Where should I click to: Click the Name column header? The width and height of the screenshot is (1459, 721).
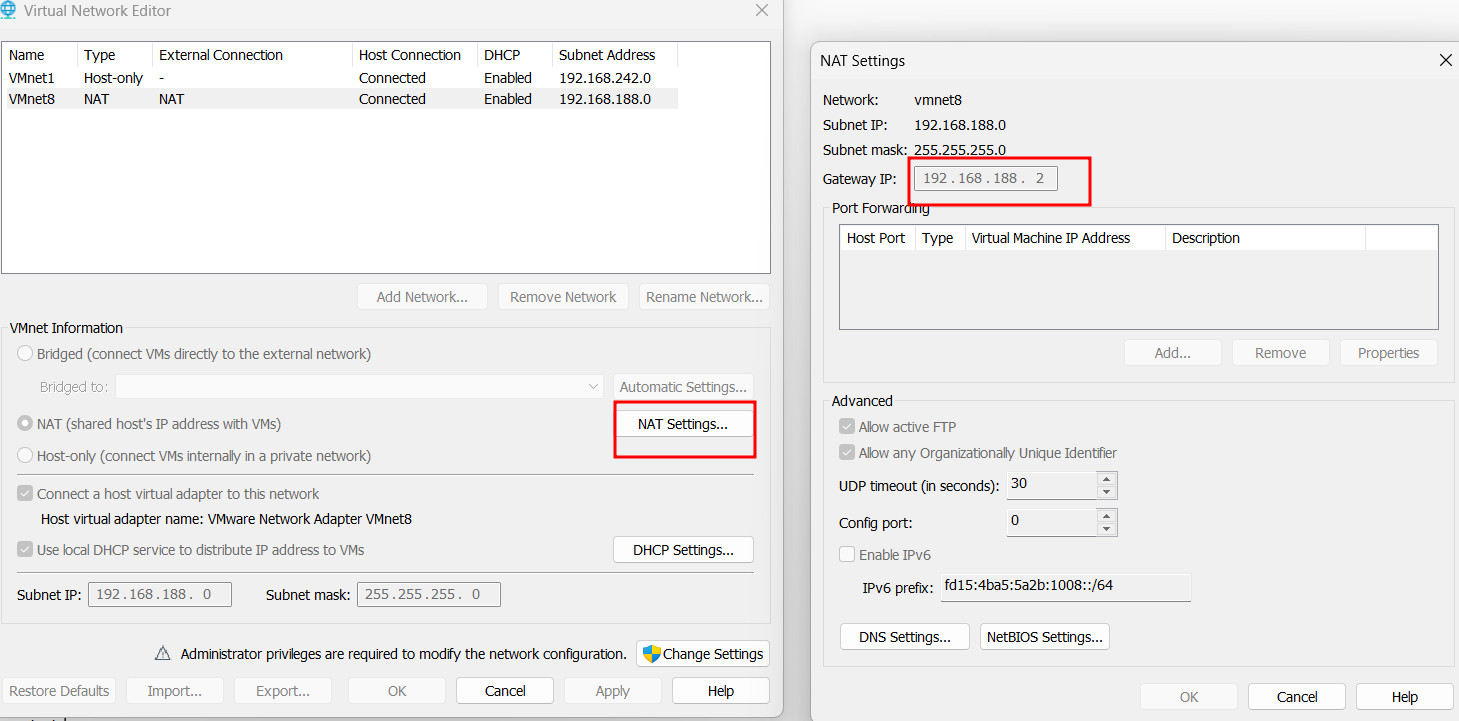pos(40,55)
